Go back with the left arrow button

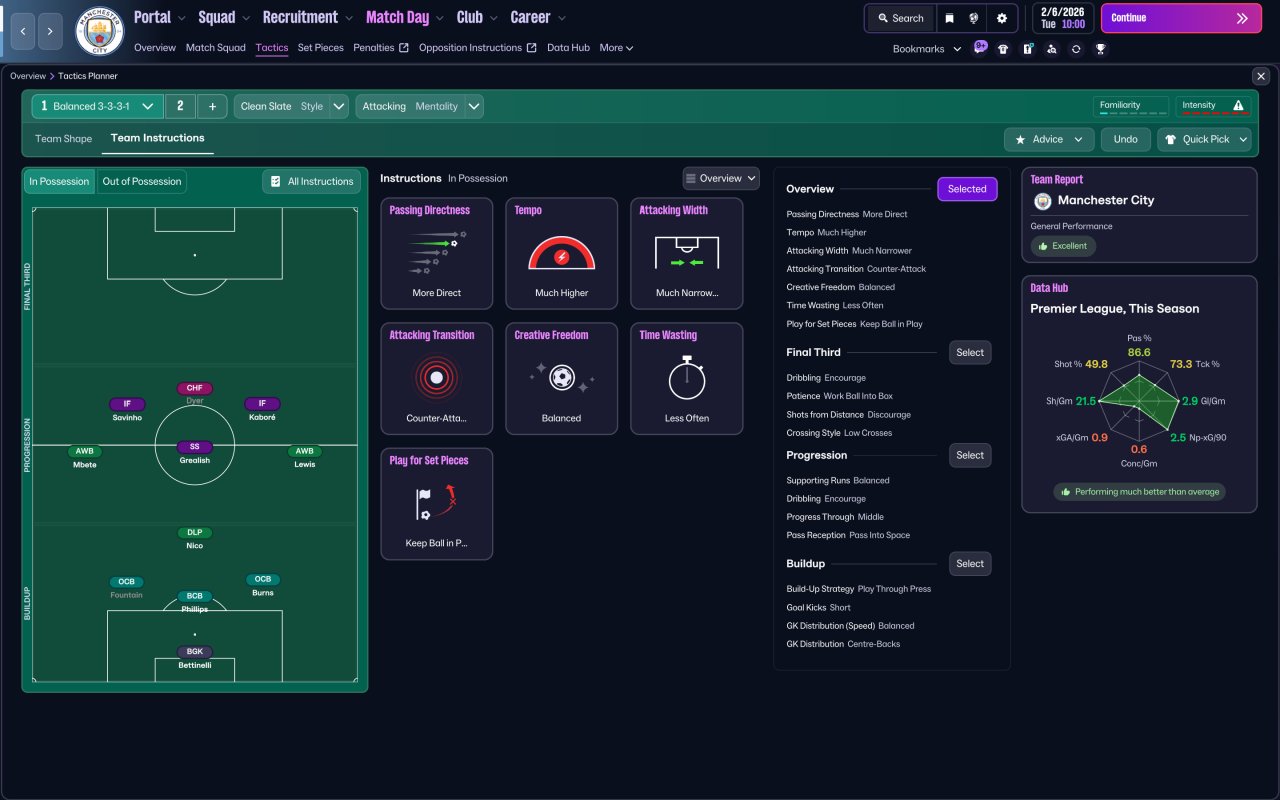point(23,32)
